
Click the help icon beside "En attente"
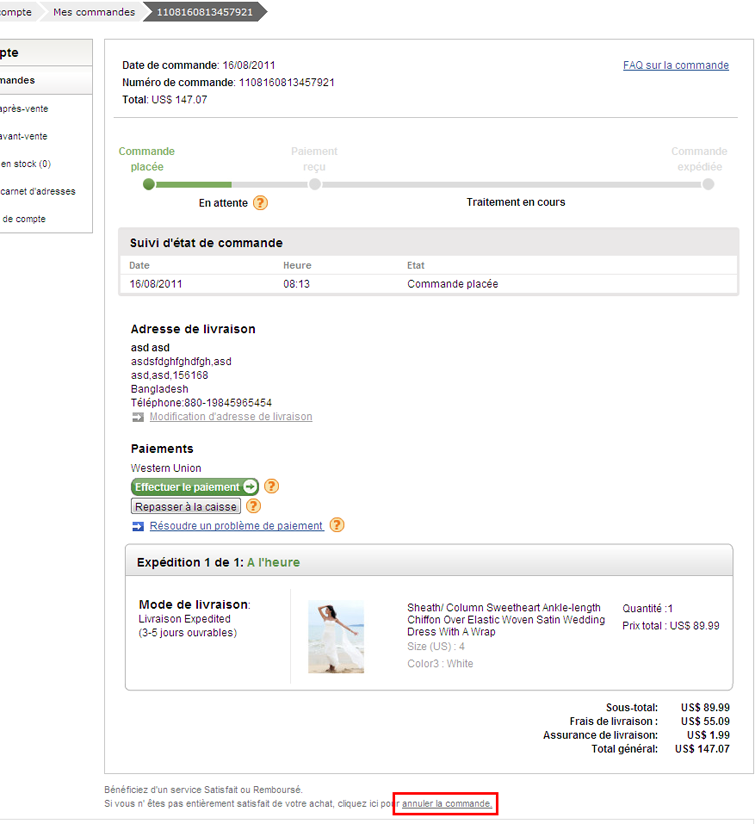260,203
